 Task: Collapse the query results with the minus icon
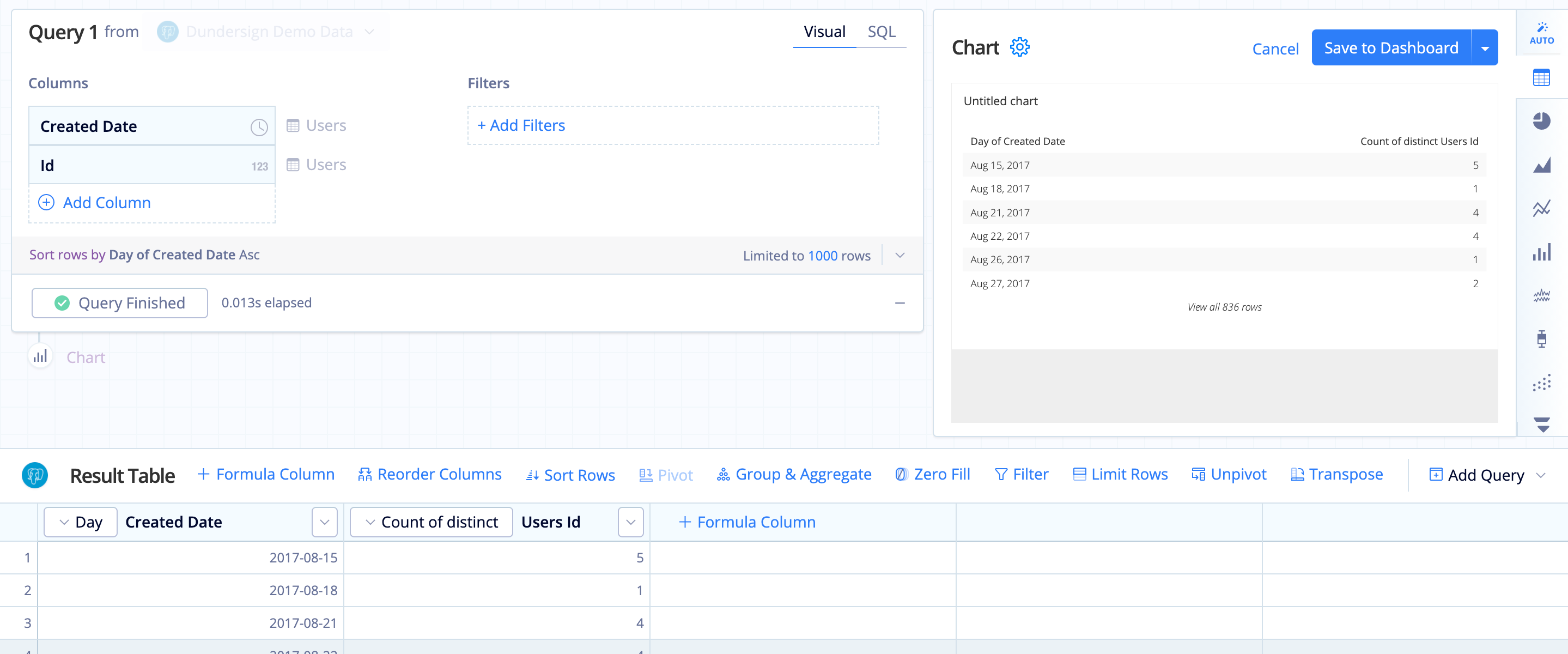pyautogui.click(x=899, y=302)
